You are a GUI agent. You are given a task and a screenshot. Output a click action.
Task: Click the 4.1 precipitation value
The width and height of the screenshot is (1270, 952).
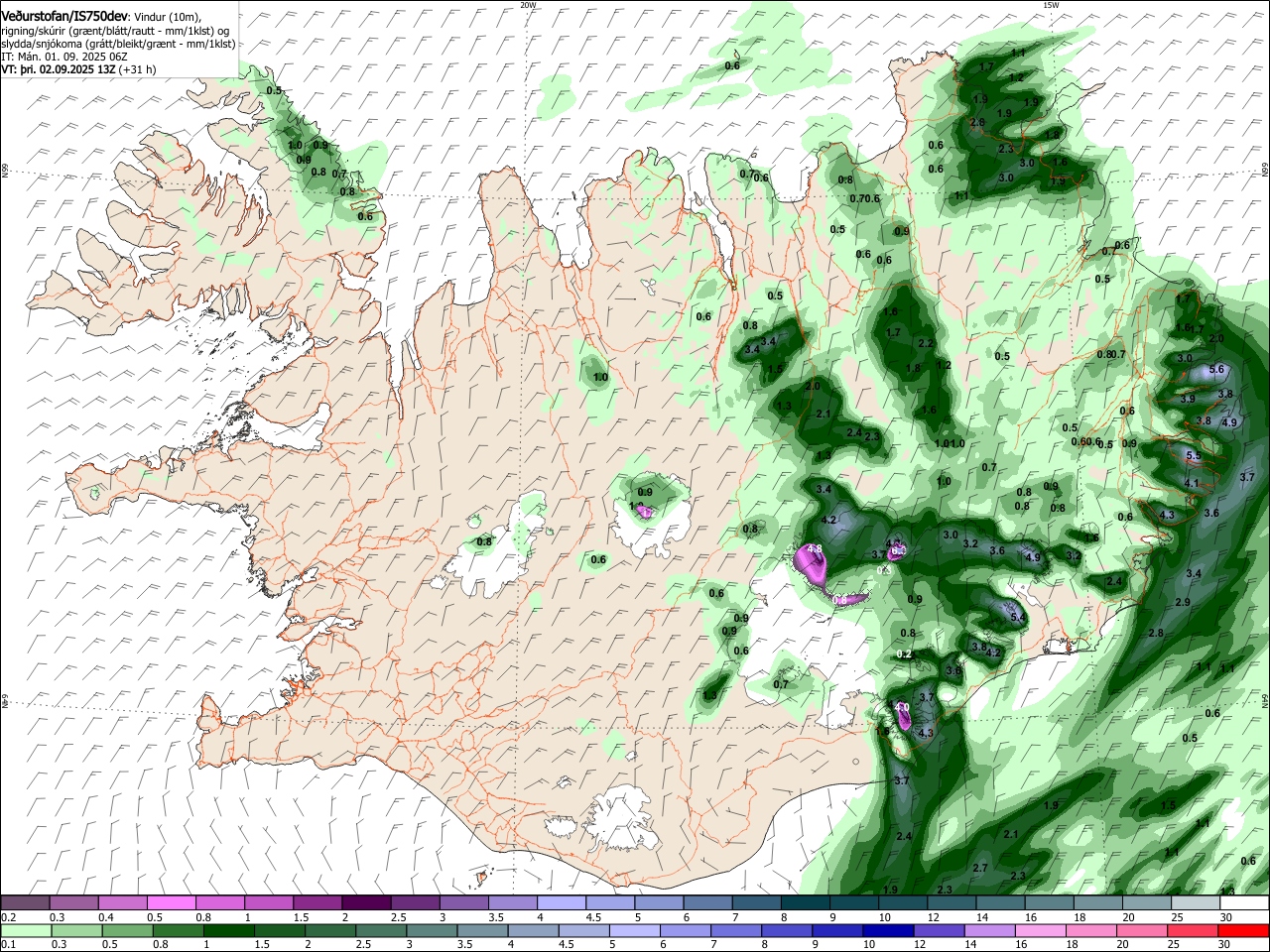[x=1192, y=484]
